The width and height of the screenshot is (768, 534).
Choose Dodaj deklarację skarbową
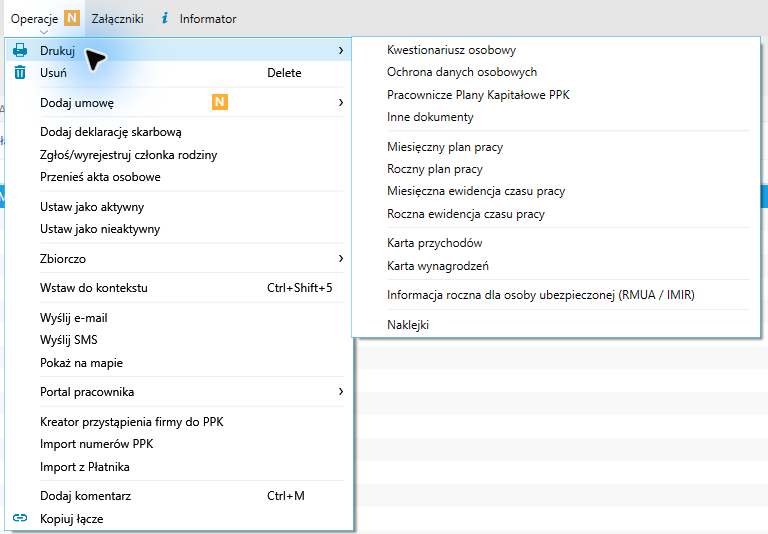tap(179, 132)
